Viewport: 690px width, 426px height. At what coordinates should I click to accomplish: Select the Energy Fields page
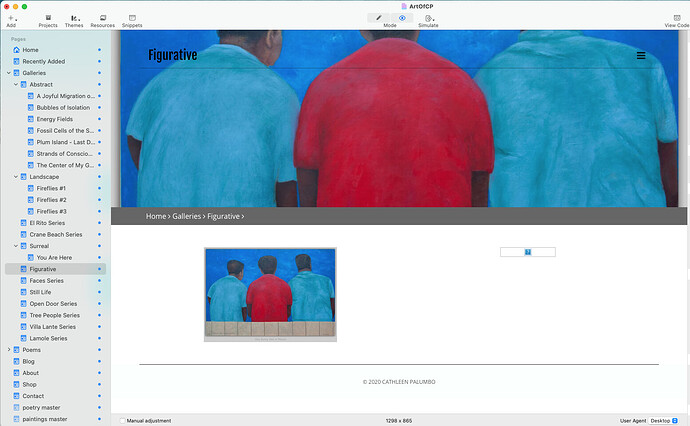coord(55,119)
